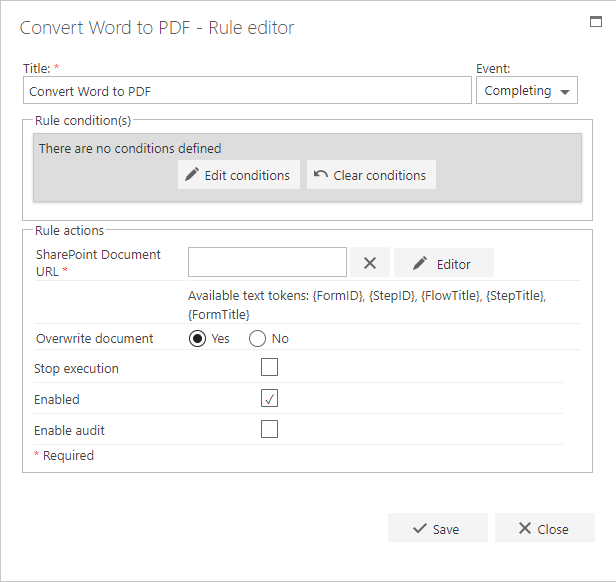This screenshot has height=582, width=616.
Task: Save the rule
Action: pos(438,528)
